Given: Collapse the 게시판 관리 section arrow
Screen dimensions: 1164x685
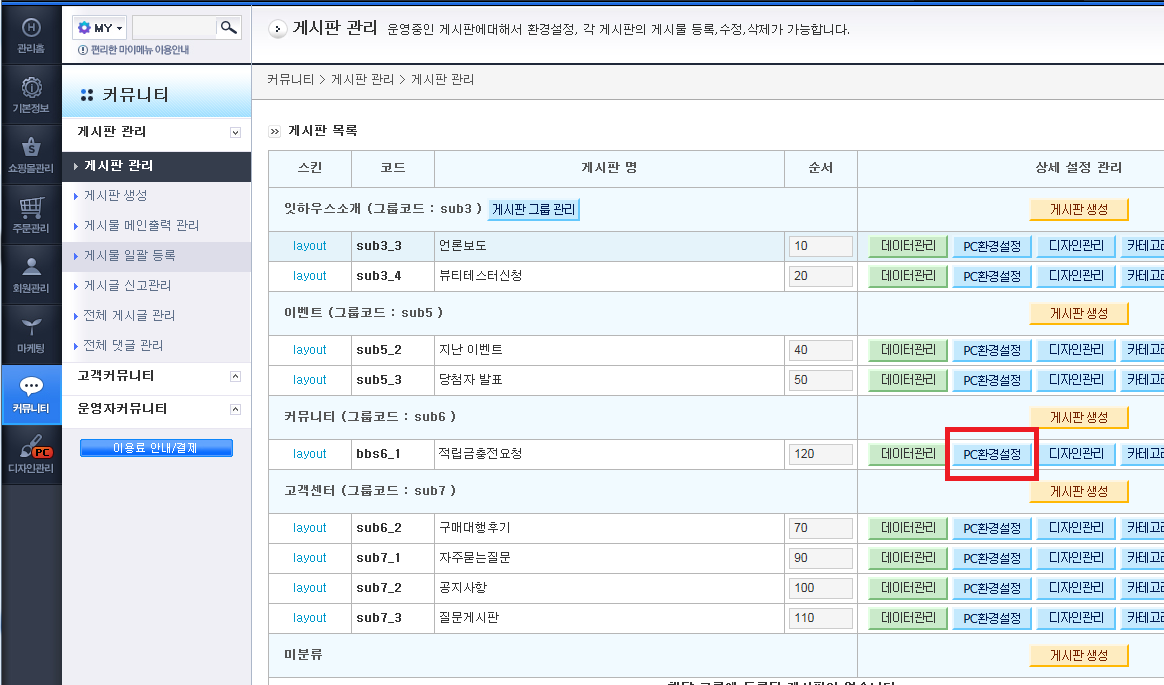Looking at the screenshot, I should point(235,133).
